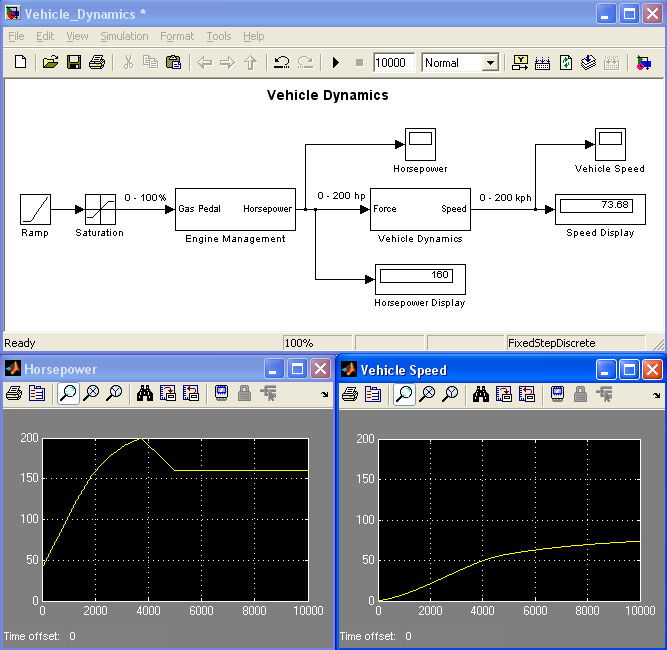Open Parameters icon in Horsepower scope
Image resolution: width=667 pixels, height=650 pixels.
37,393
